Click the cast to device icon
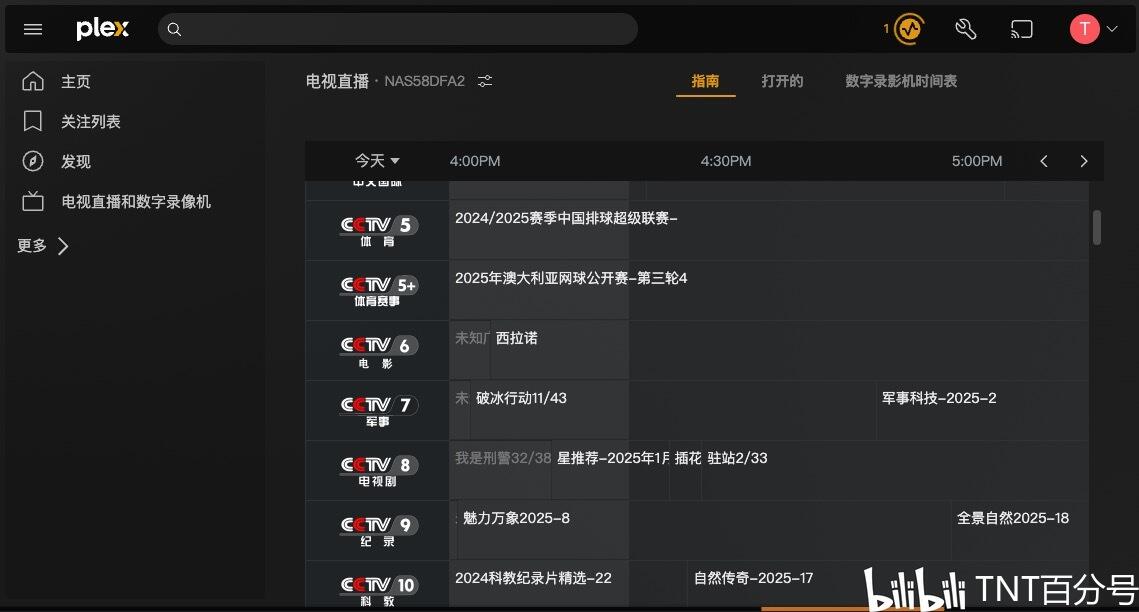Viewport: 1139px width, 612px height. tap(1021, 29)
